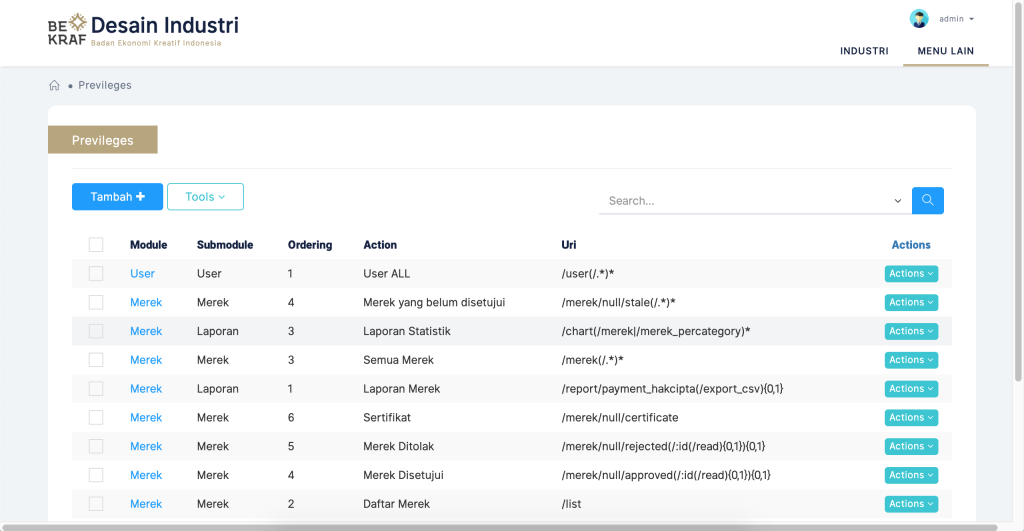The width and height of the screenshot is (1024, 531).
Task: Open Actions dropdown for Laporan Merek
Action: click(911, 389)
